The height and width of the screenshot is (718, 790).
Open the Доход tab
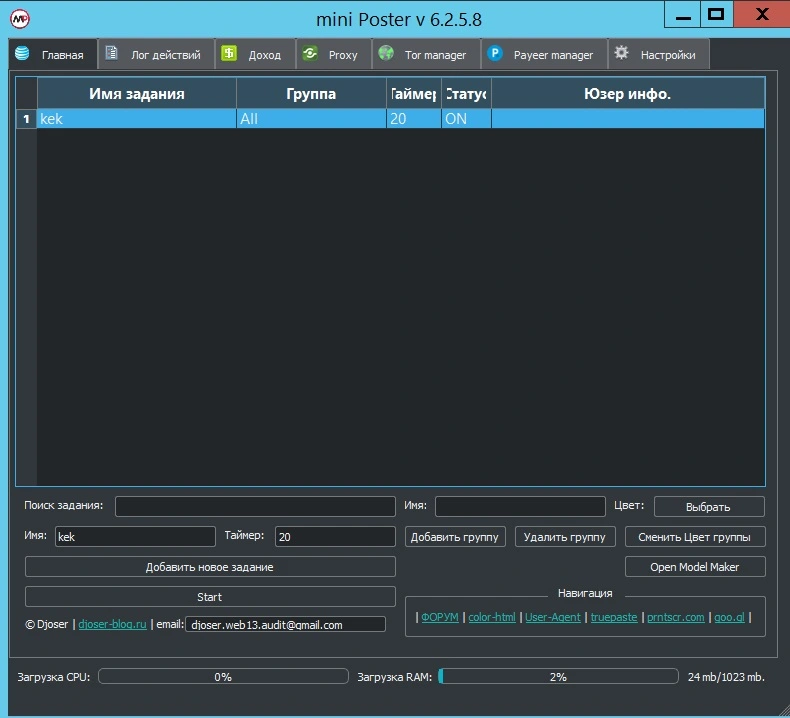[255, 54]
